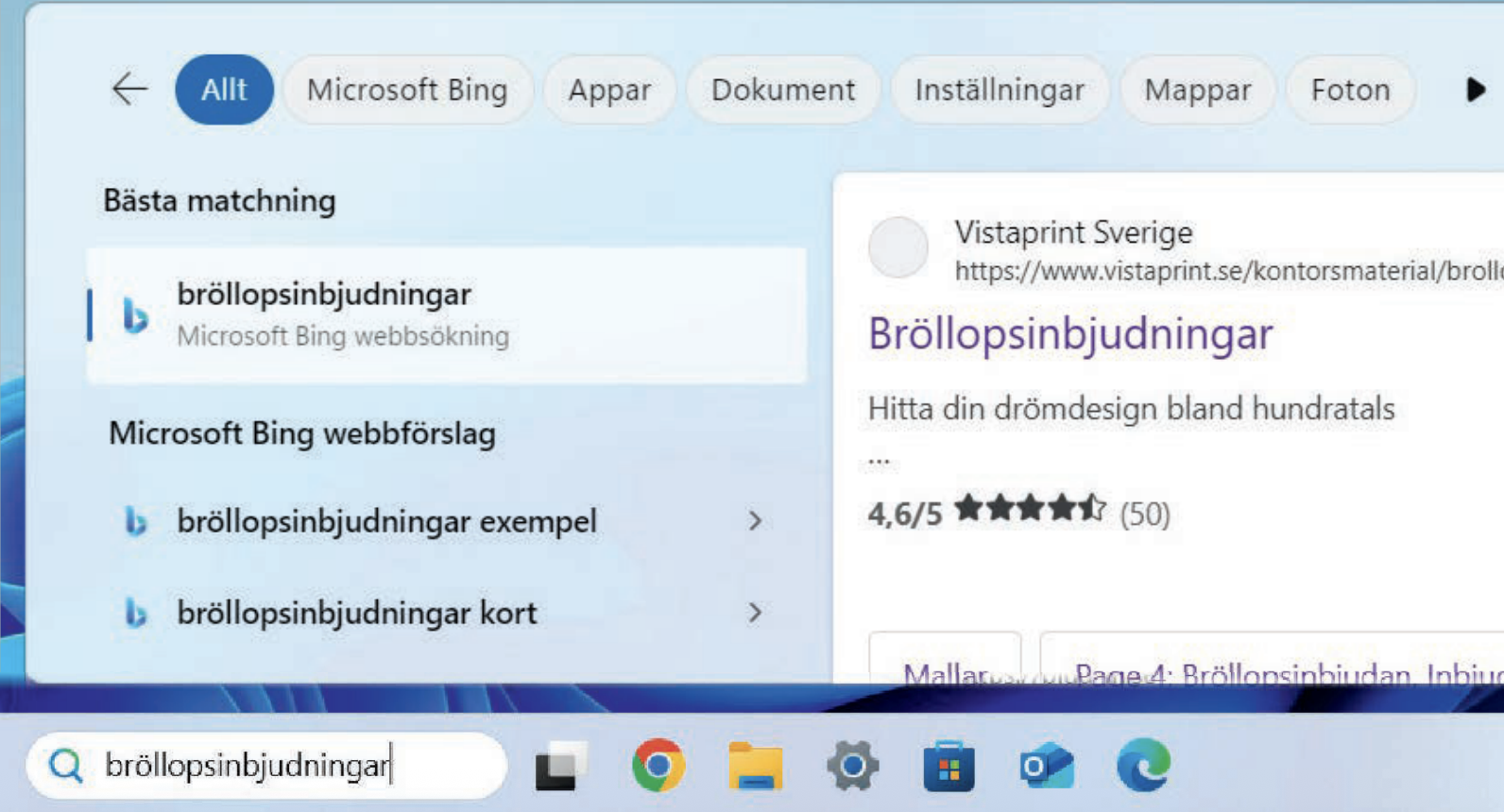Filter results by Inställningar
The image size is (1504, 812).
1000,90
